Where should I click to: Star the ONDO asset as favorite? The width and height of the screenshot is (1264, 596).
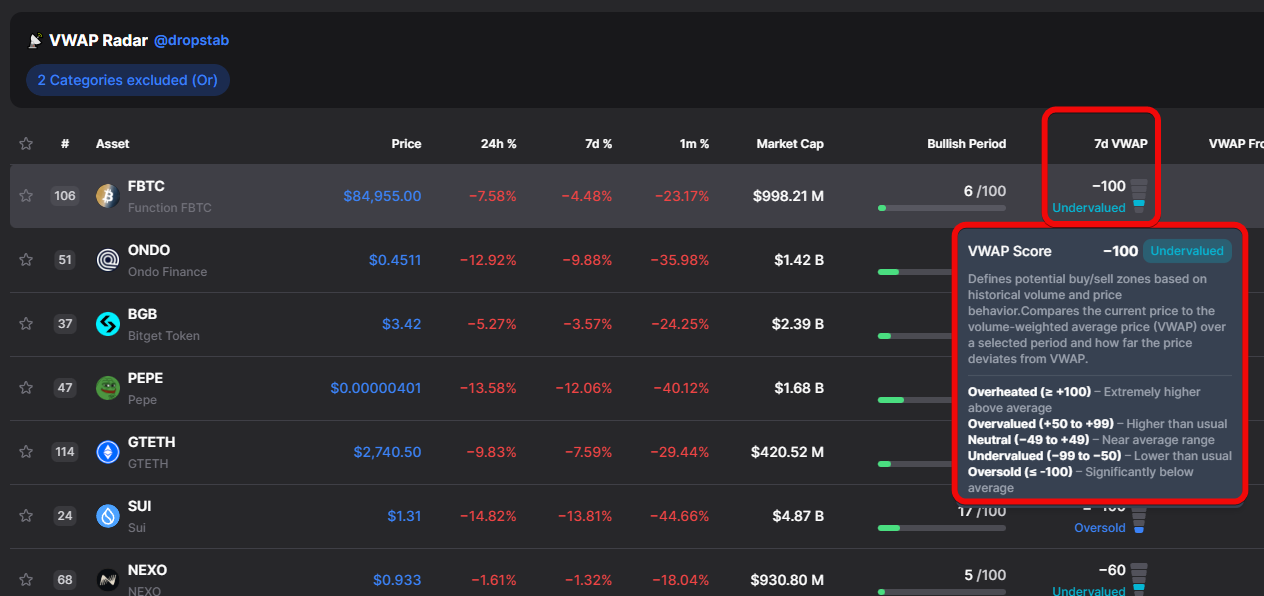[26, 260]
